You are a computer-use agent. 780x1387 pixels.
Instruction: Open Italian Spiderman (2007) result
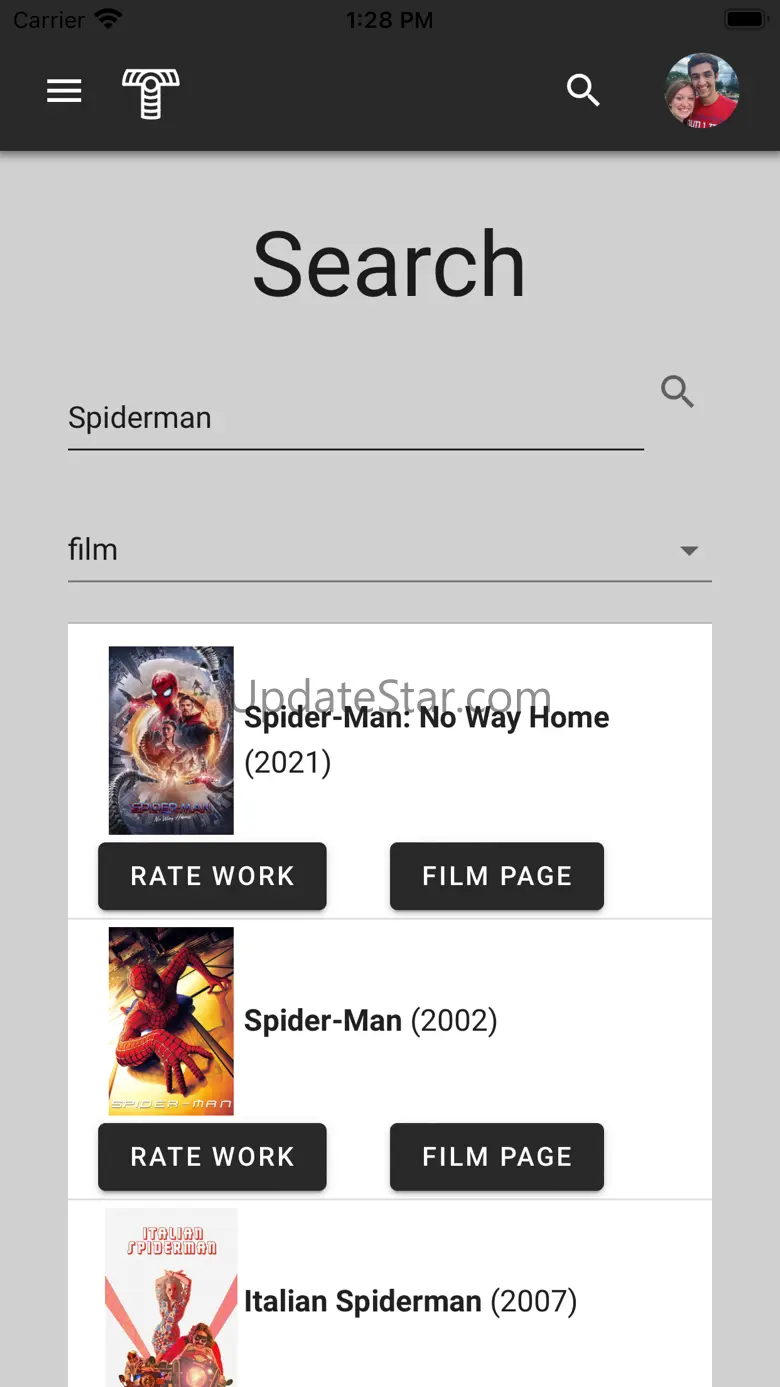point(410,1302)
